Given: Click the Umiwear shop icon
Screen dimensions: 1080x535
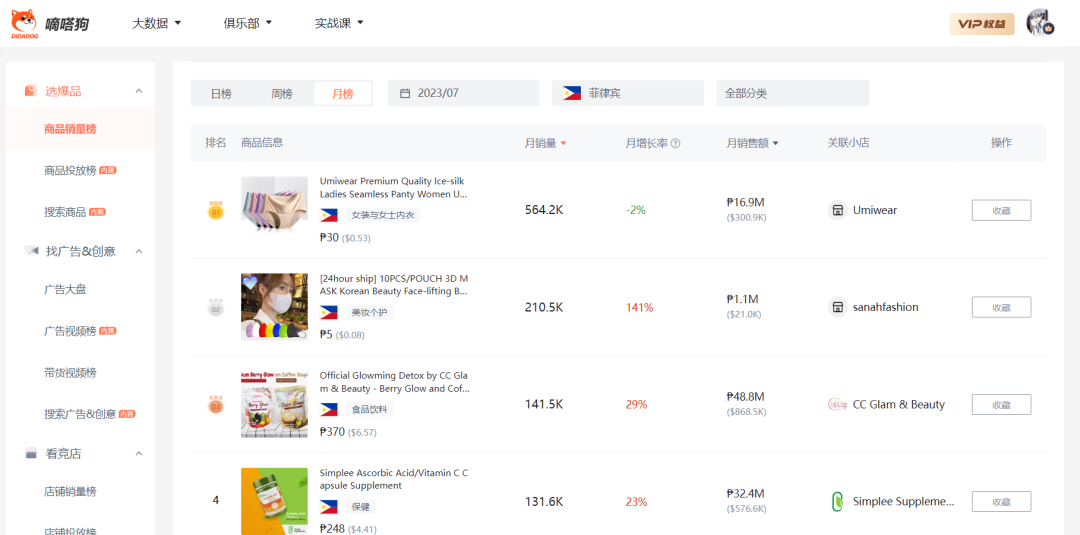Looking at the screenshot, I should pos(838,210).
